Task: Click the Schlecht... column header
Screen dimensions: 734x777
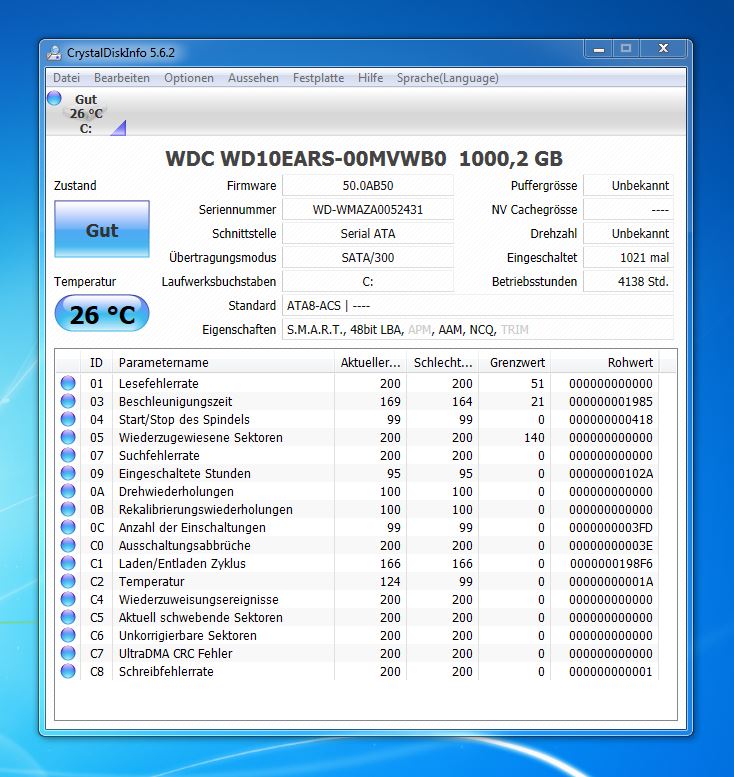Action: 443,362
